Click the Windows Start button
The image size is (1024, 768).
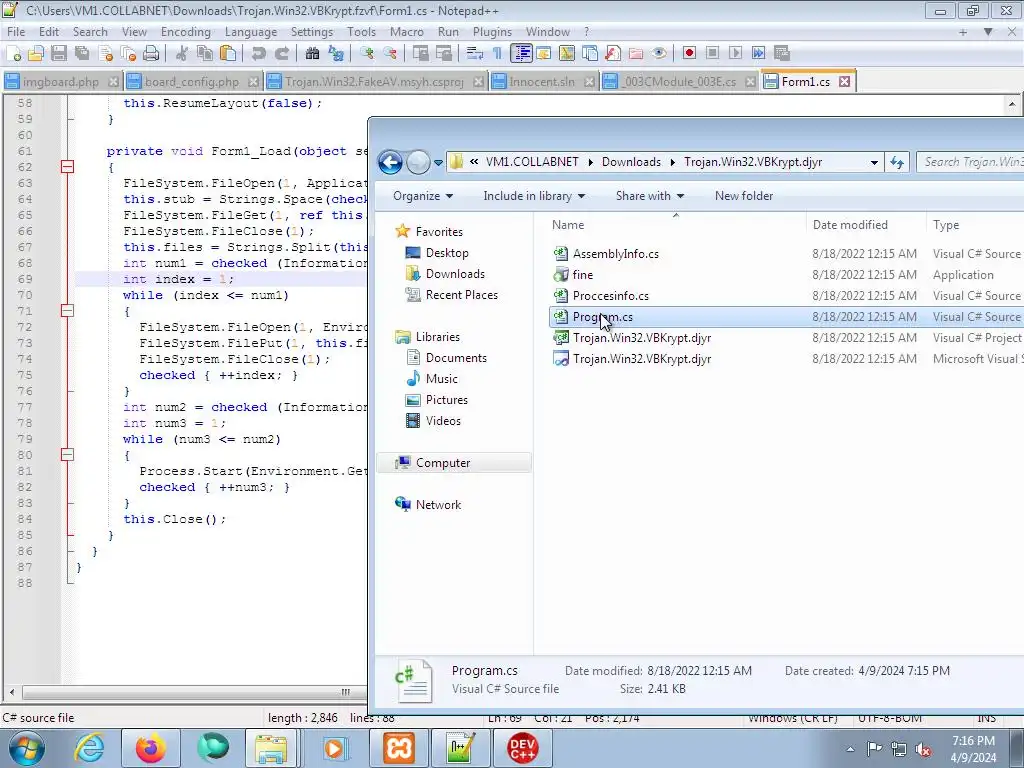tap(26, 748)
